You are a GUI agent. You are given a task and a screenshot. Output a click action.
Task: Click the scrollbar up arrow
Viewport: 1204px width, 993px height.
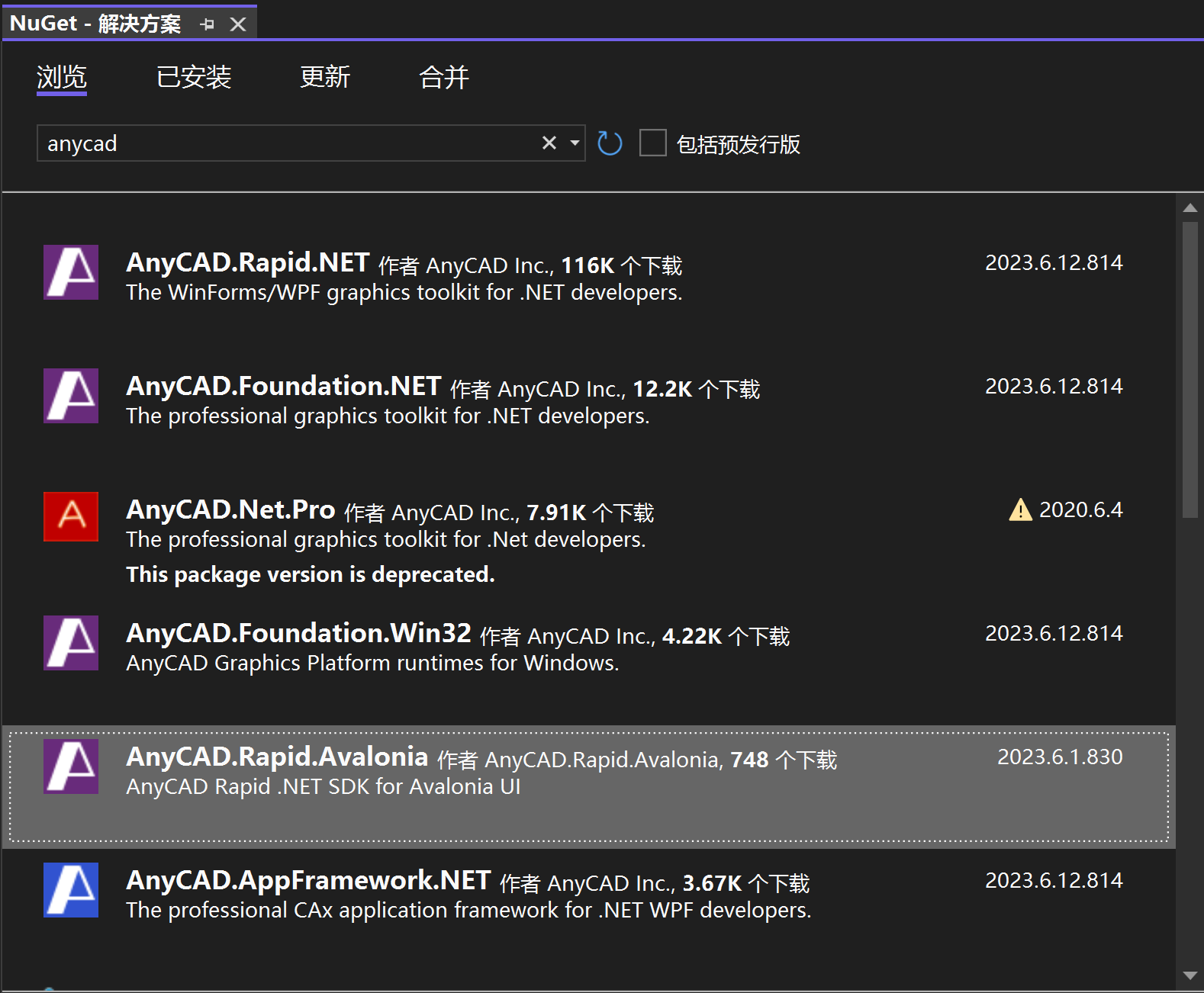pyautogui.click(x=1190, y=208)
